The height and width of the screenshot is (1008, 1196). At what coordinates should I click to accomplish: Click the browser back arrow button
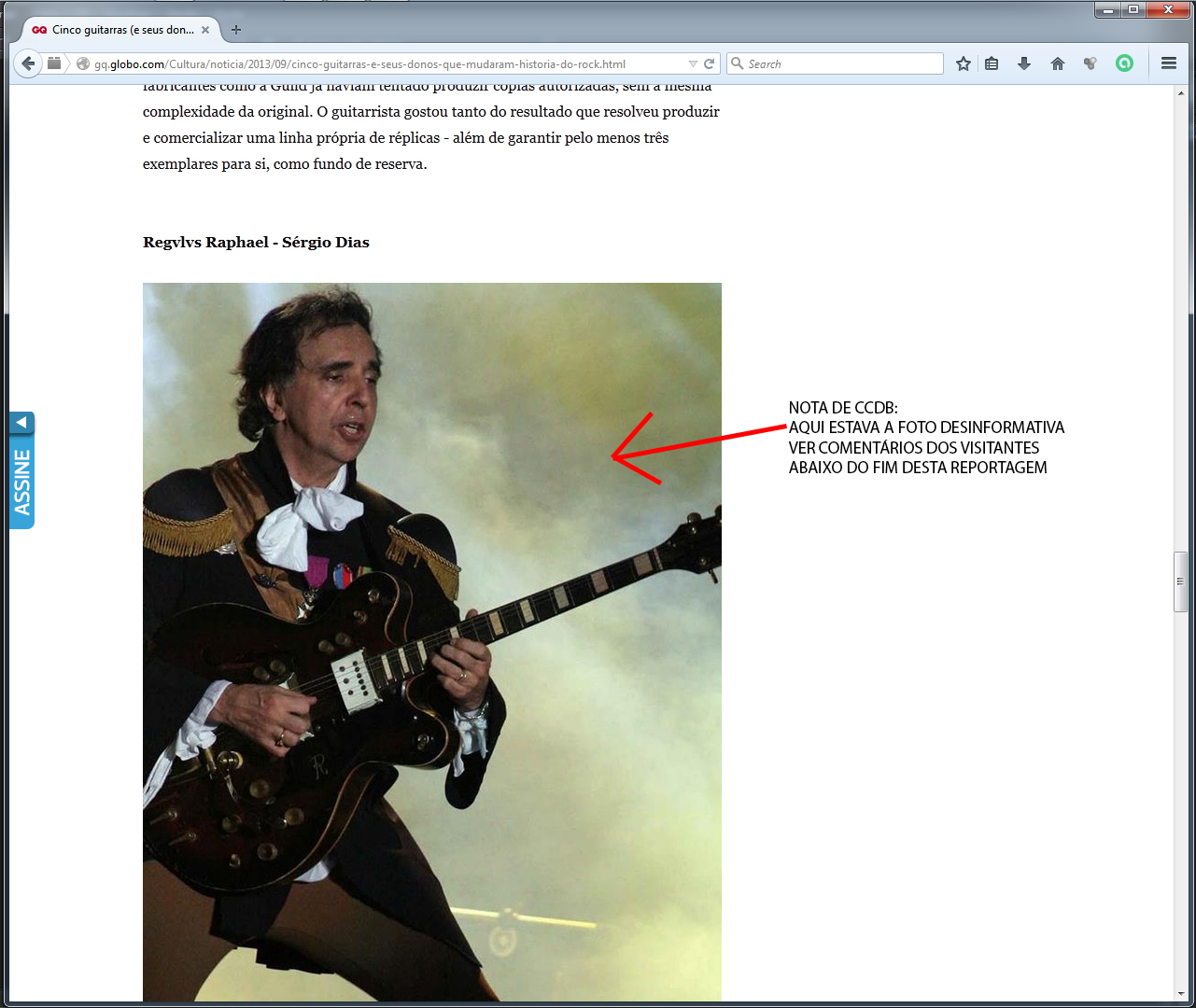tap(28, 63)
